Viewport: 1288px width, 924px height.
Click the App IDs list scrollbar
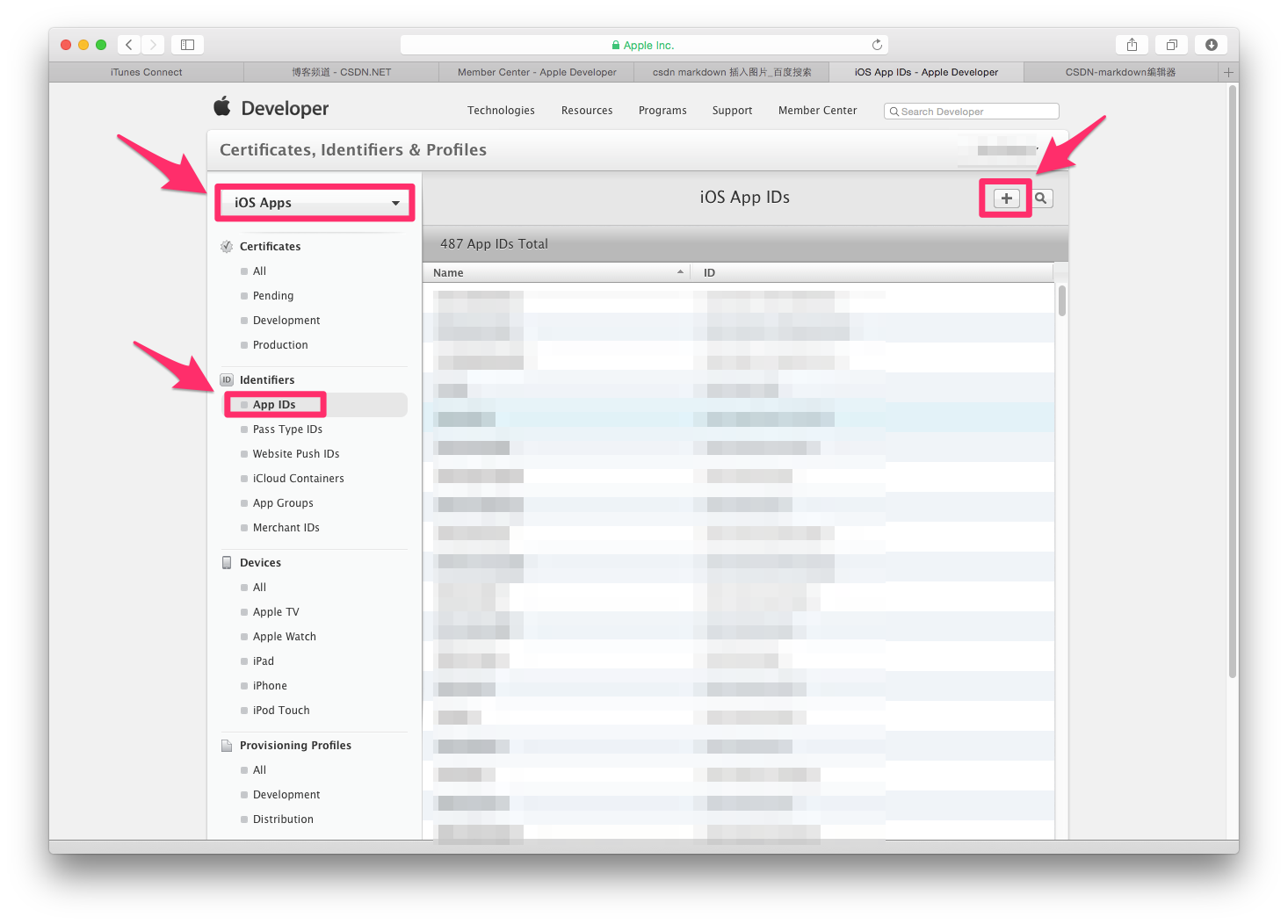(1062, 300)
